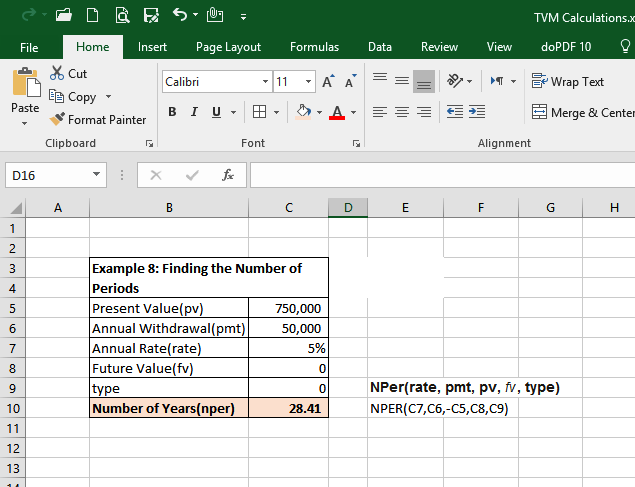Click the Tell Me lightbulb icon
Viewport: 635px width, 487px height.
[x=625, y=47]
